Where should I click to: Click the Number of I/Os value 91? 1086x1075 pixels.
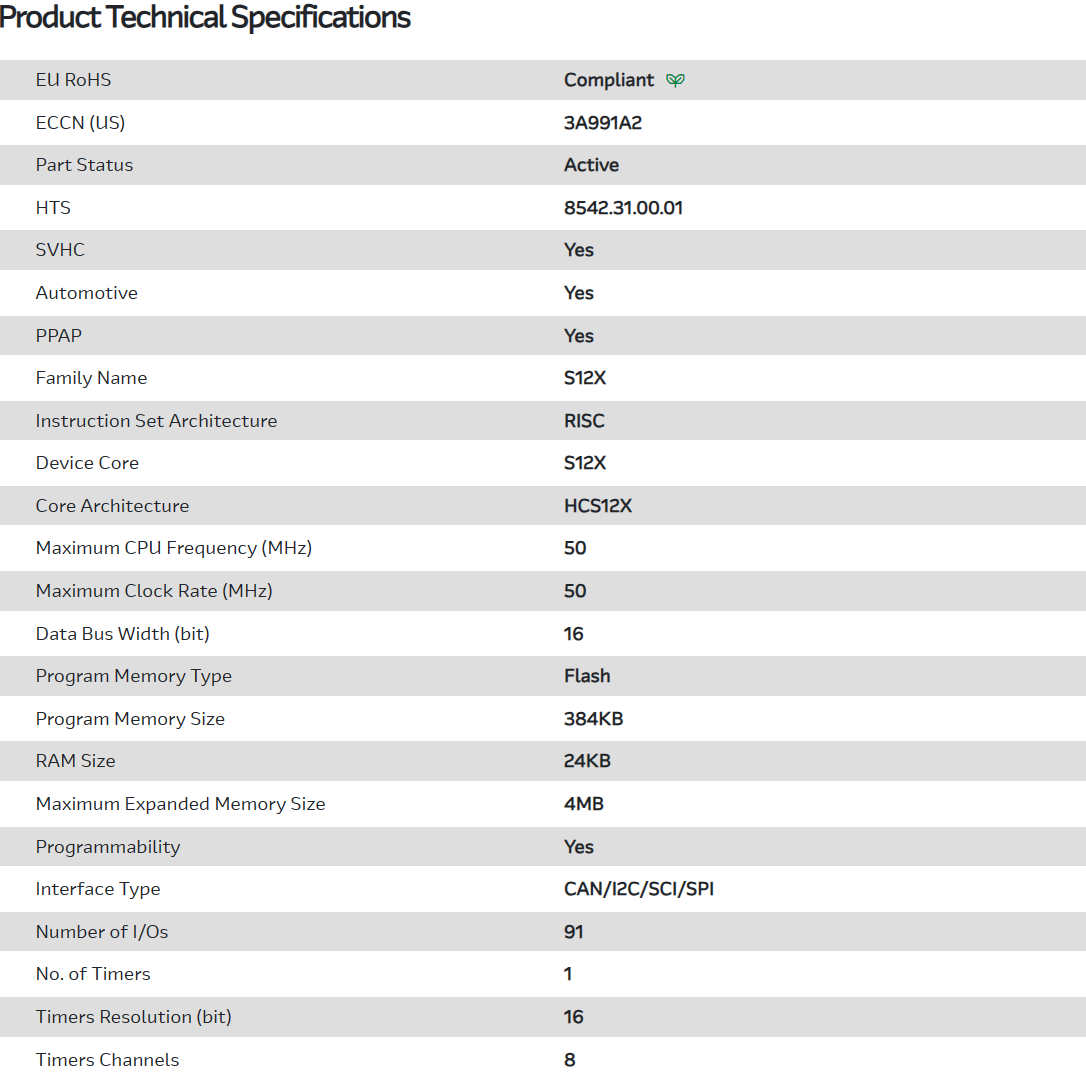point(574,932)
